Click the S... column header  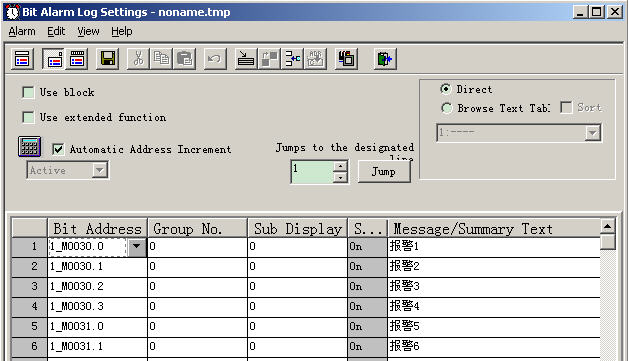coord(368,229)
